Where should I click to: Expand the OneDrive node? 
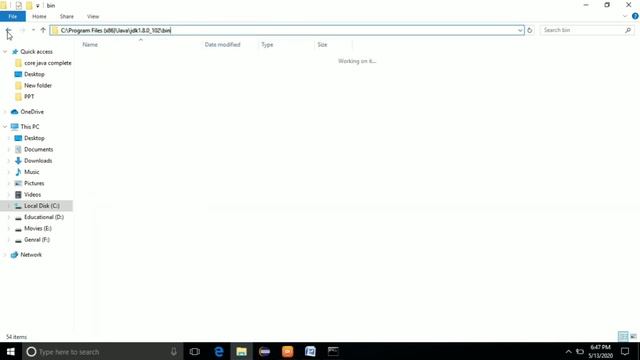coord(5,112)
